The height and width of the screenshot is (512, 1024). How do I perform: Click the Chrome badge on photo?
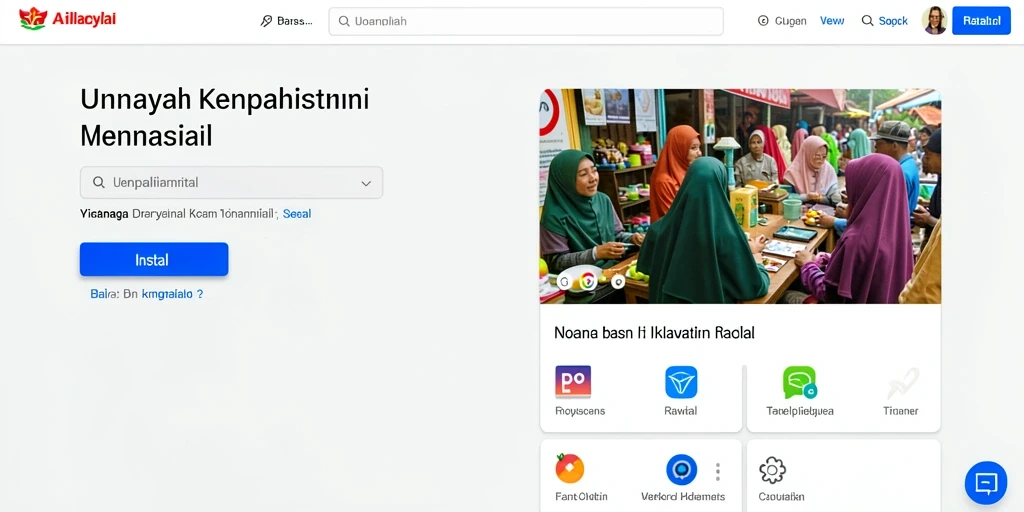pos(588,281)
